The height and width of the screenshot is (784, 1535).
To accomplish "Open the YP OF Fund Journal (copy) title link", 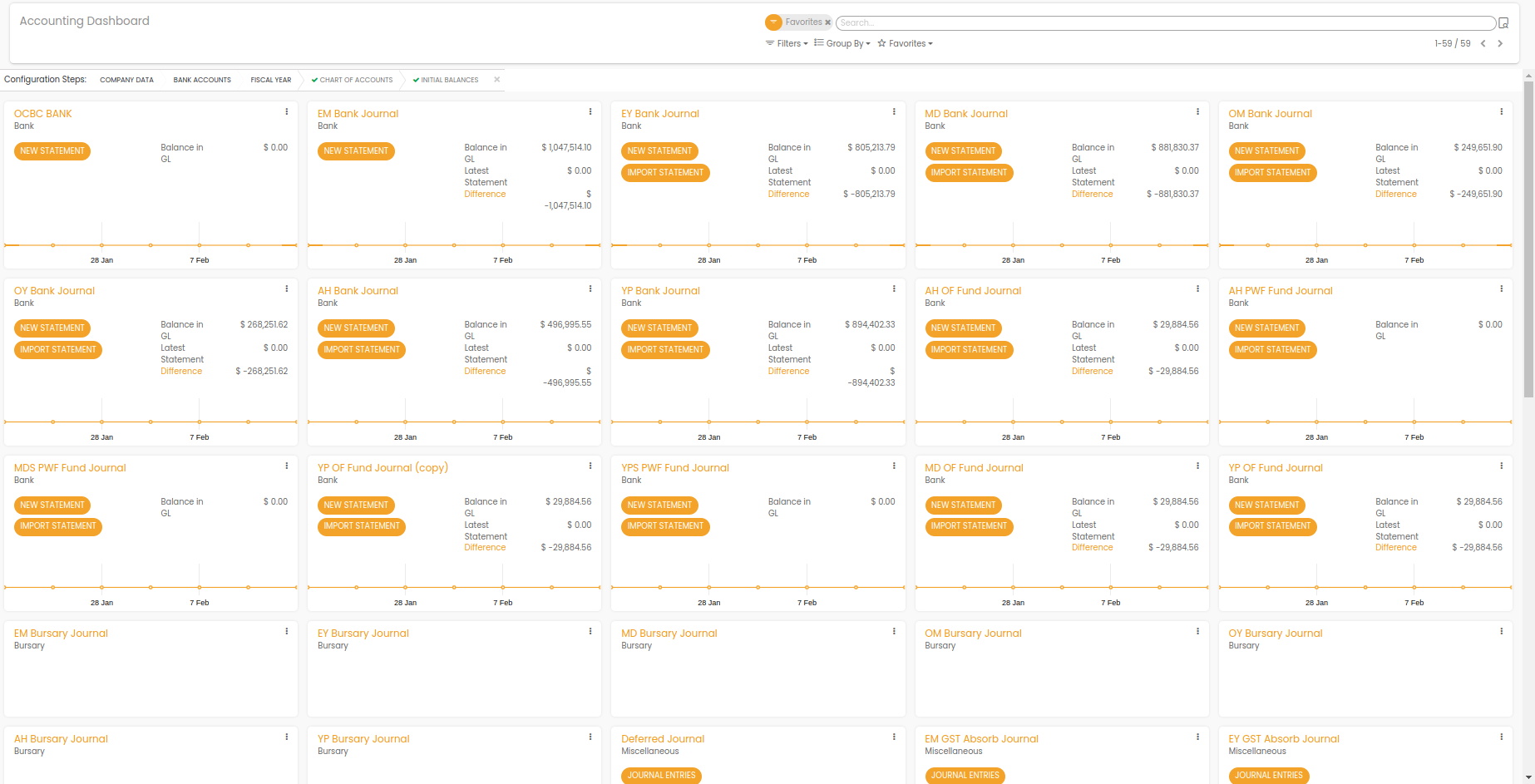I will click(x=383, y=468).
